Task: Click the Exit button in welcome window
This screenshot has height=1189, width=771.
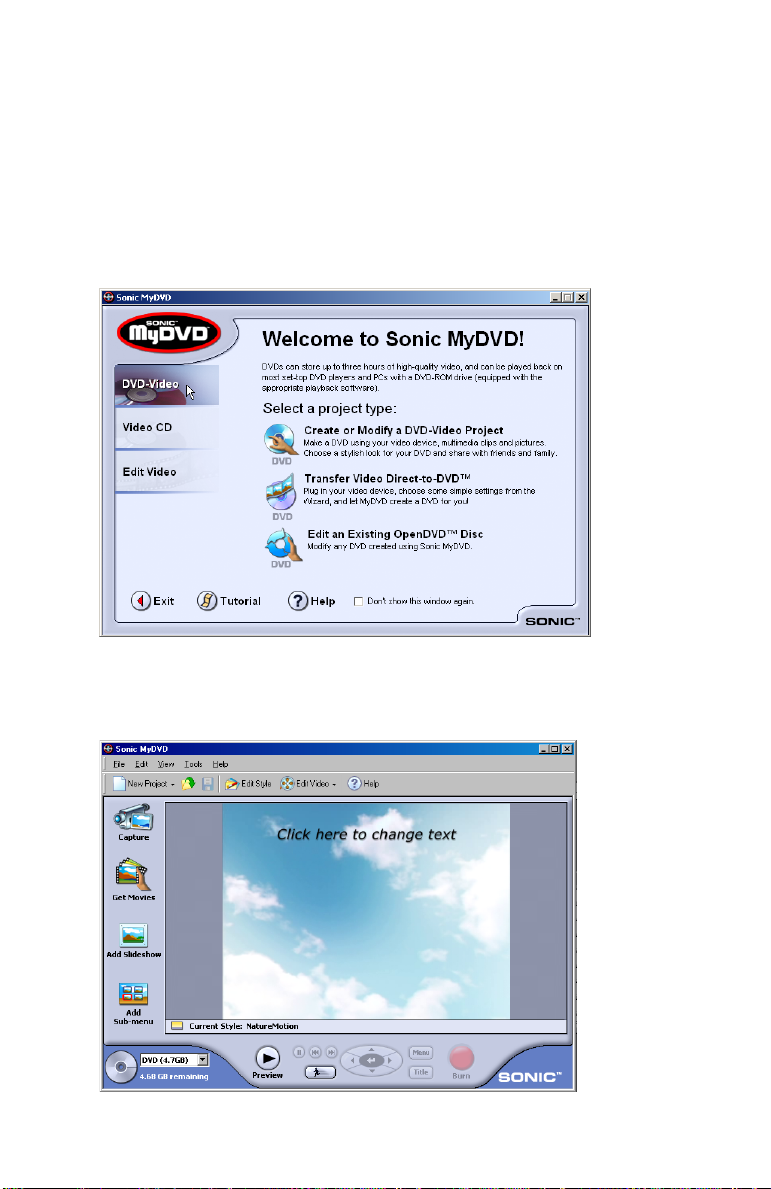Action: [152, 601]
